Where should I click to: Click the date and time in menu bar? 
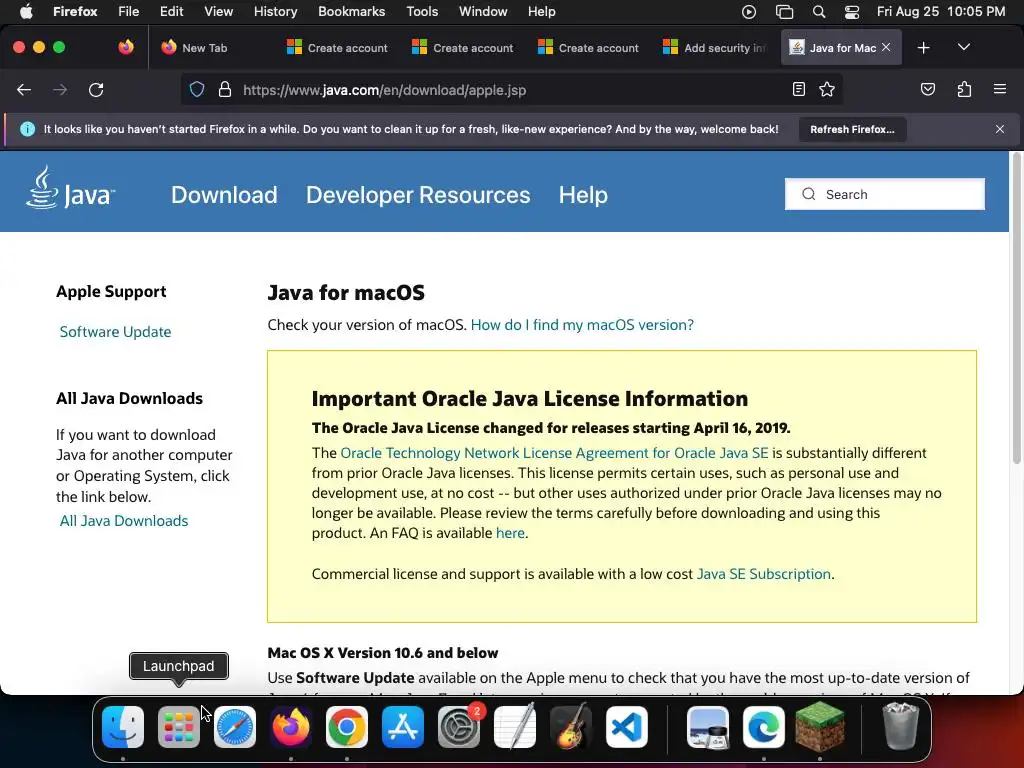pos(940,11)
